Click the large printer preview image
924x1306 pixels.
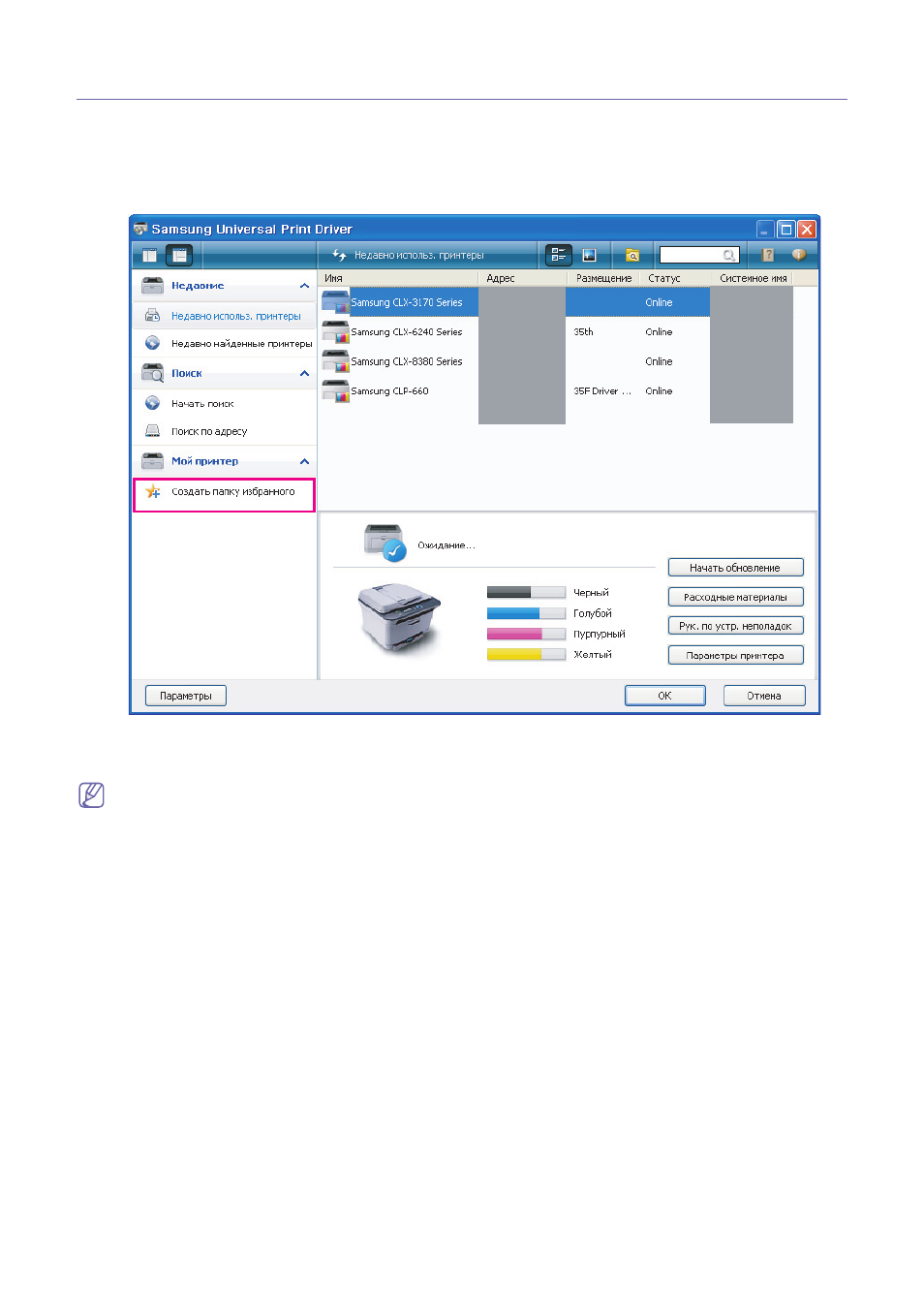pos(400,617)
